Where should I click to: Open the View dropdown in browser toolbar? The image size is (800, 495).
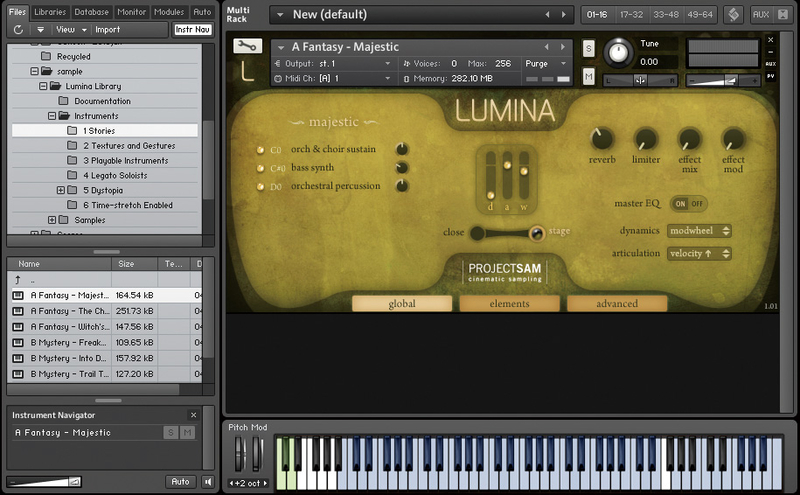tap(71, 30)
